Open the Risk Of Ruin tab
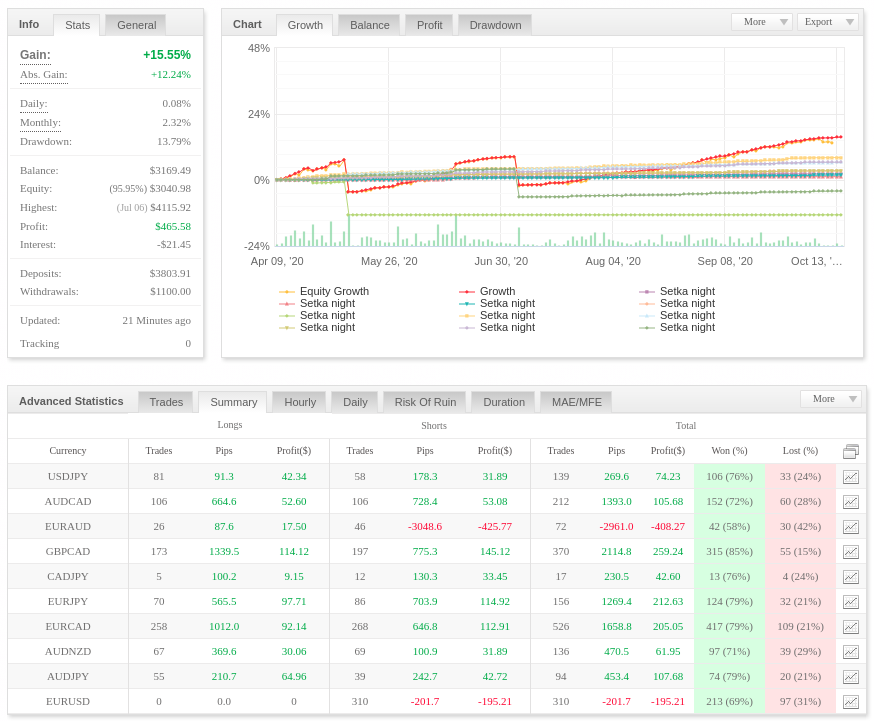 (425, 402)
